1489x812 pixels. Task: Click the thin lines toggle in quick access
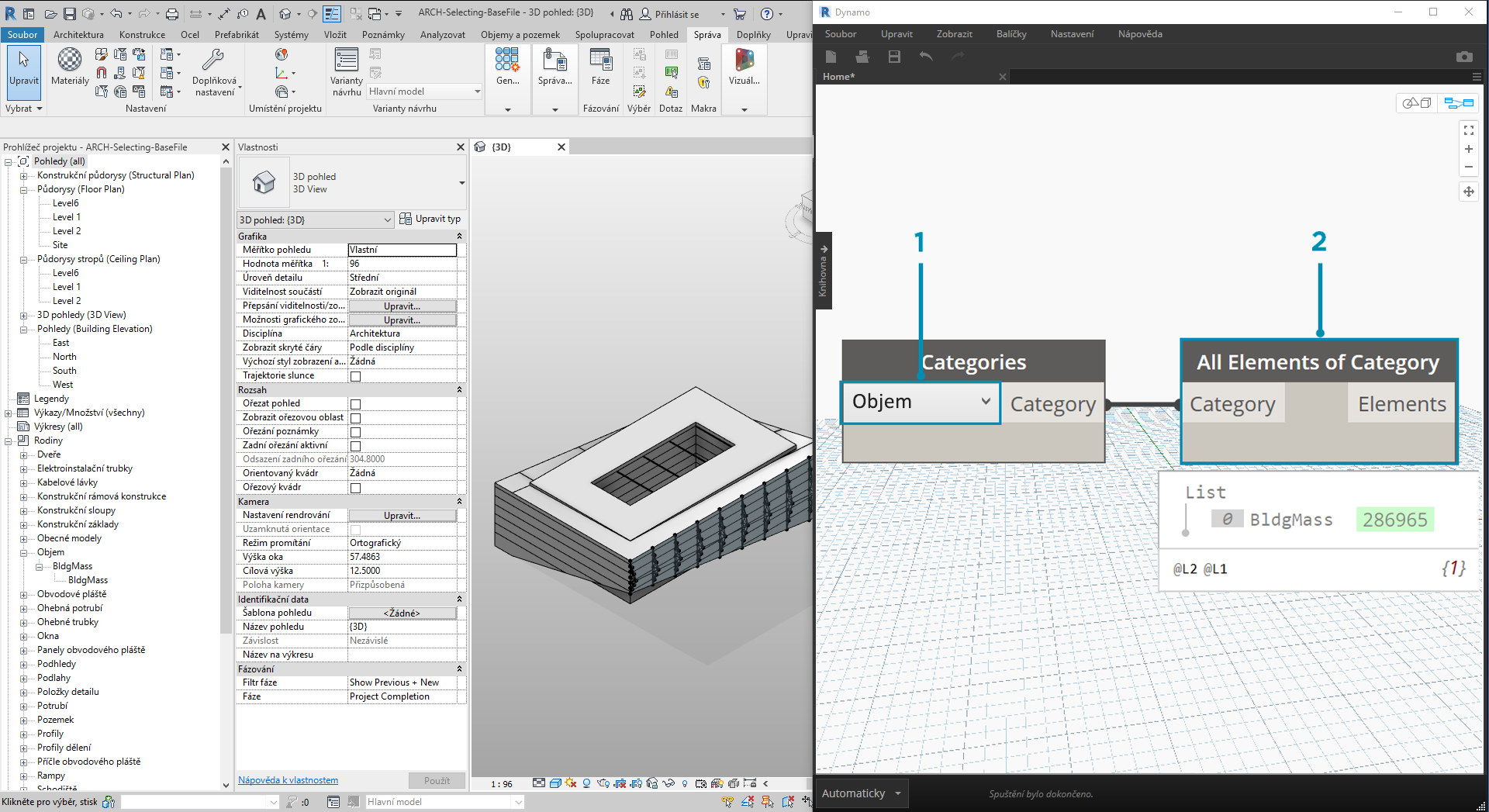tap(332, 14)
